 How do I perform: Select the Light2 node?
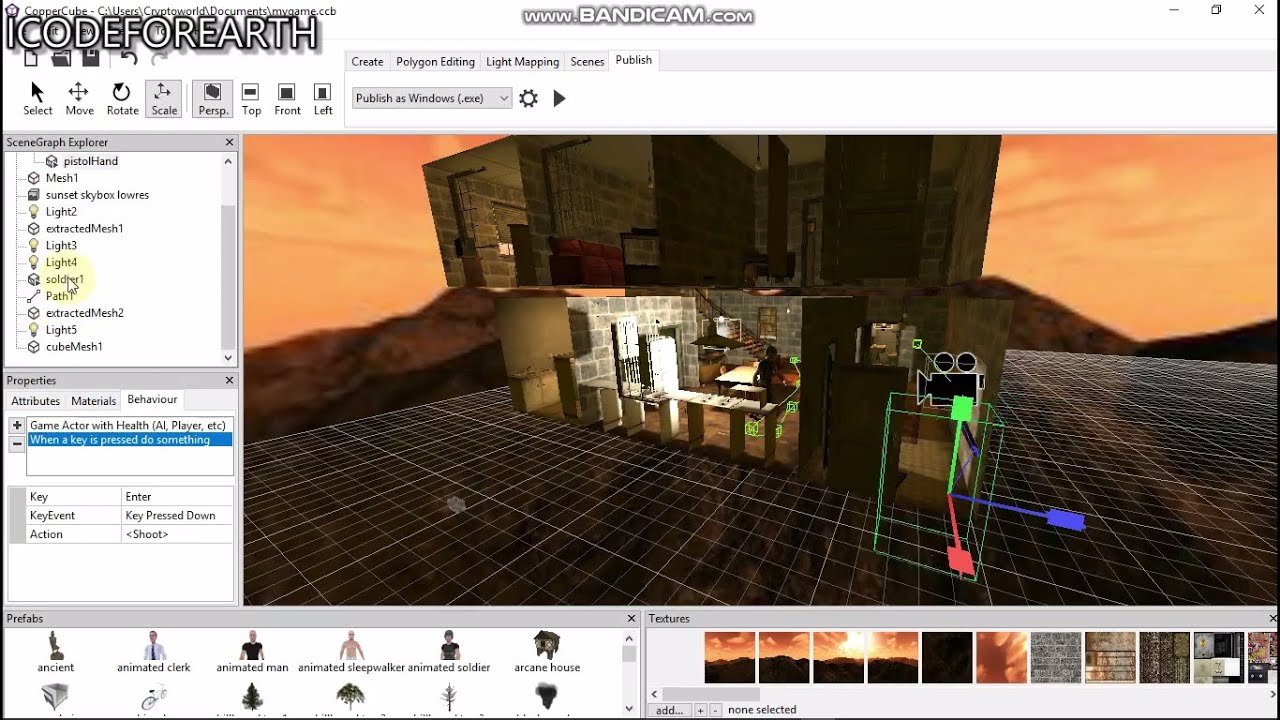click(61, 212)
